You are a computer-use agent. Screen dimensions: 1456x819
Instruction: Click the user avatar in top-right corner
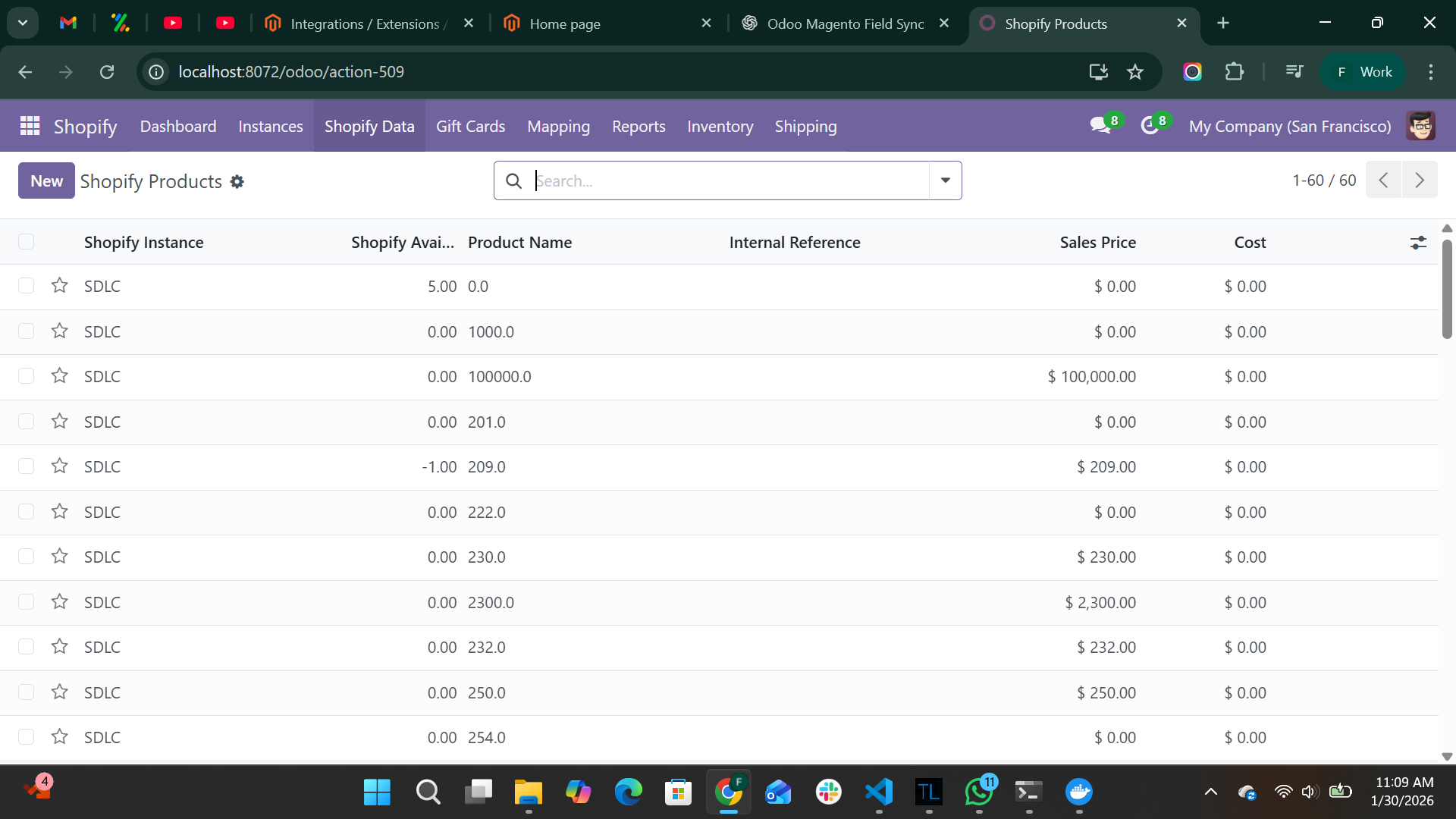point(1422,126)
